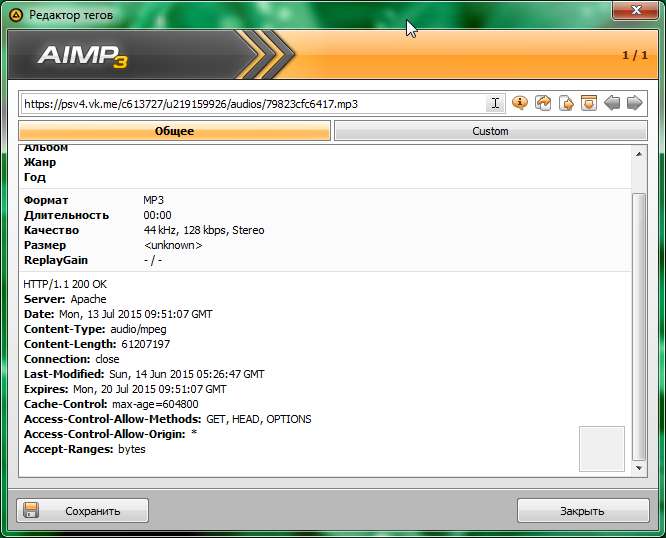Viewport: 666px width, 538px height.
Task: Click the document with orange arrow icon
Action: [x=566, y=103]
